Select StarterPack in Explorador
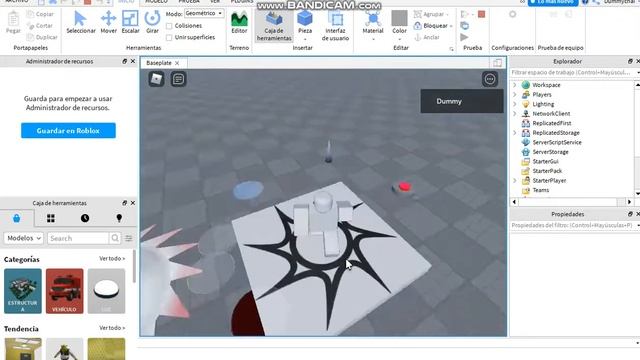This screenshot has width=640, height=360. (x=547, y=171)
